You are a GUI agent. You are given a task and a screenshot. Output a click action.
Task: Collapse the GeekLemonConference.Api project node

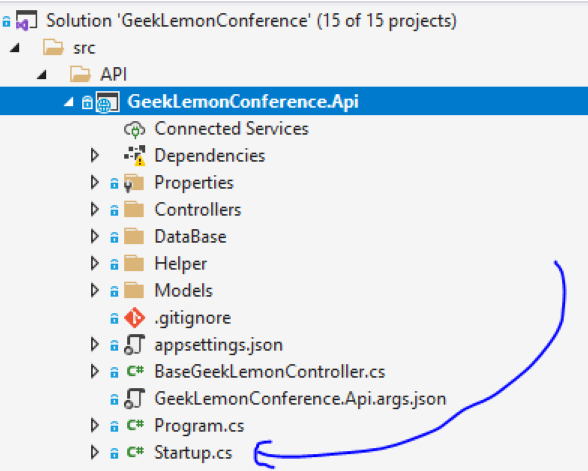click(x=69, y=102)
